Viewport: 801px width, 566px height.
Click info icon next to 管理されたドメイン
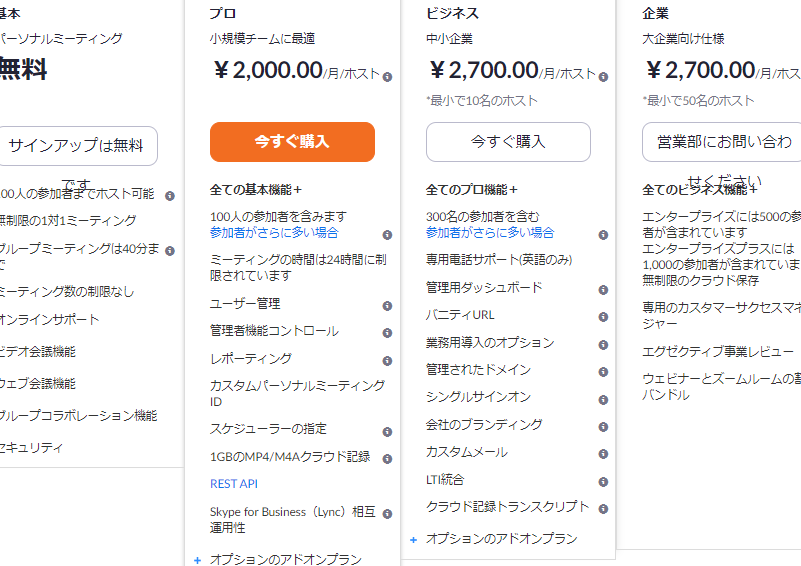603,372
